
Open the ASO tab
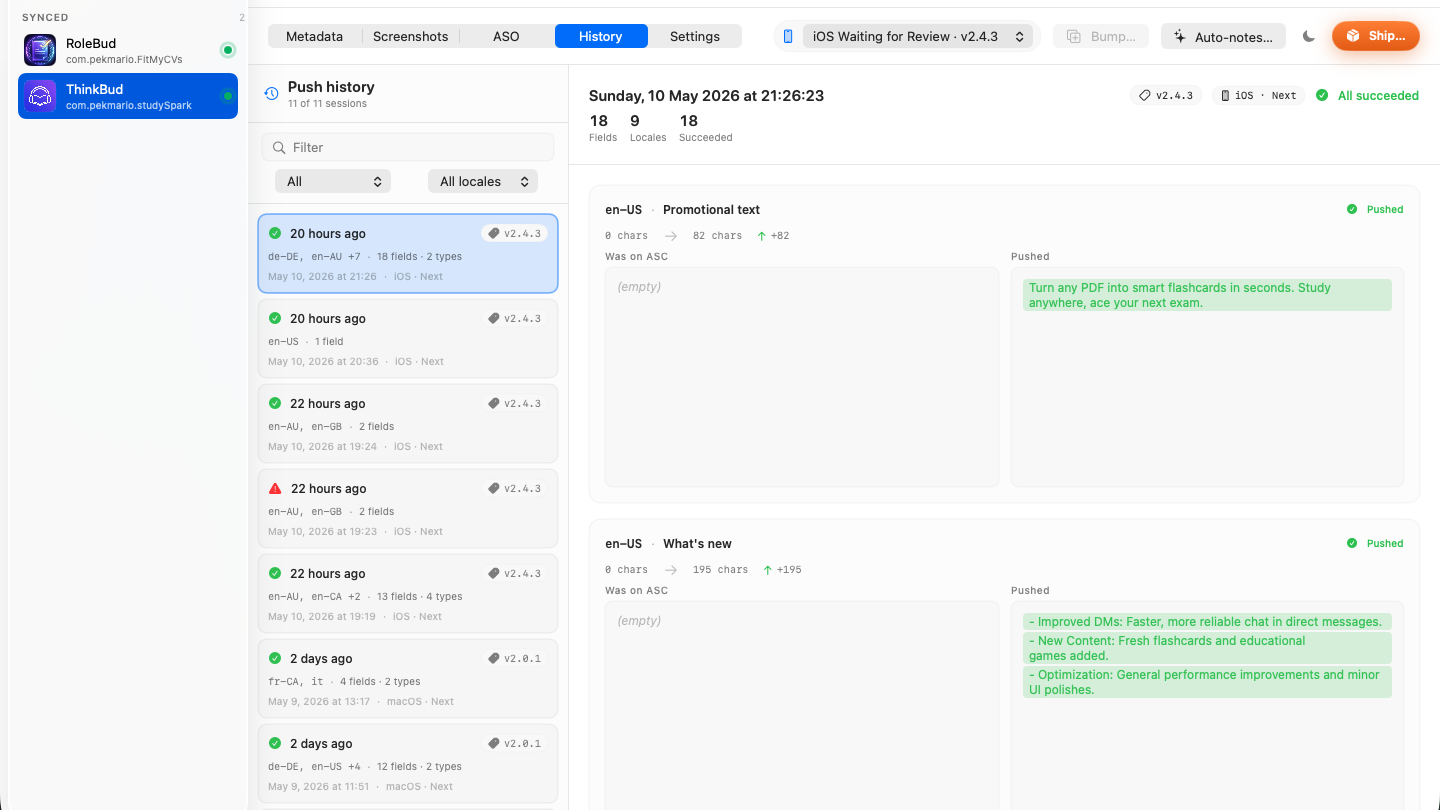(506, 36)
